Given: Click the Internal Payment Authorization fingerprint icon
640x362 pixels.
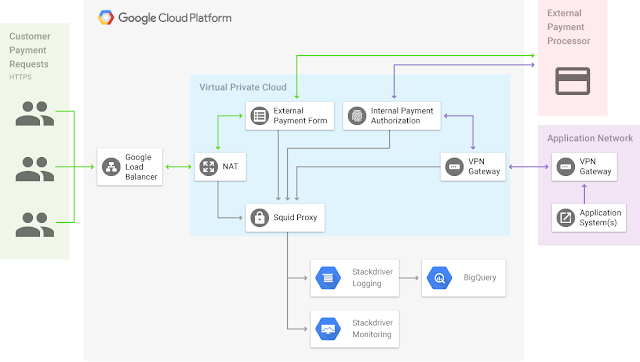Looking at the screenshot, I should click(357, 116).
